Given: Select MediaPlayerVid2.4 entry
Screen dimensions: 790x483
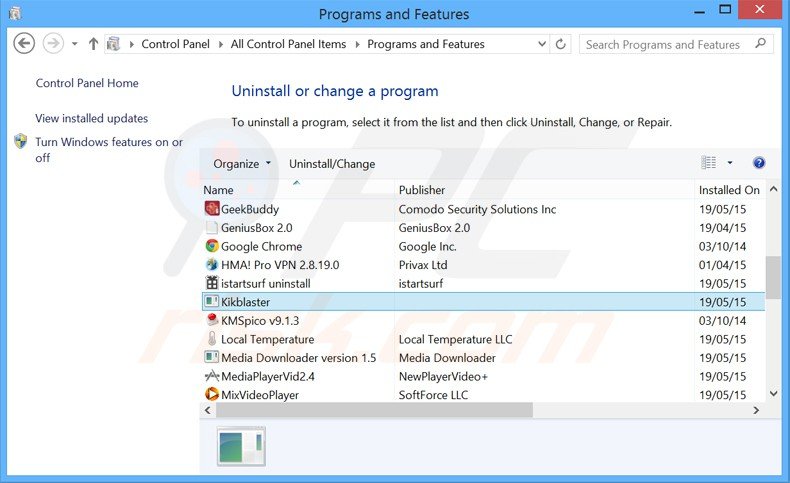Looking at the screenshot, I should tap(268, 377).
